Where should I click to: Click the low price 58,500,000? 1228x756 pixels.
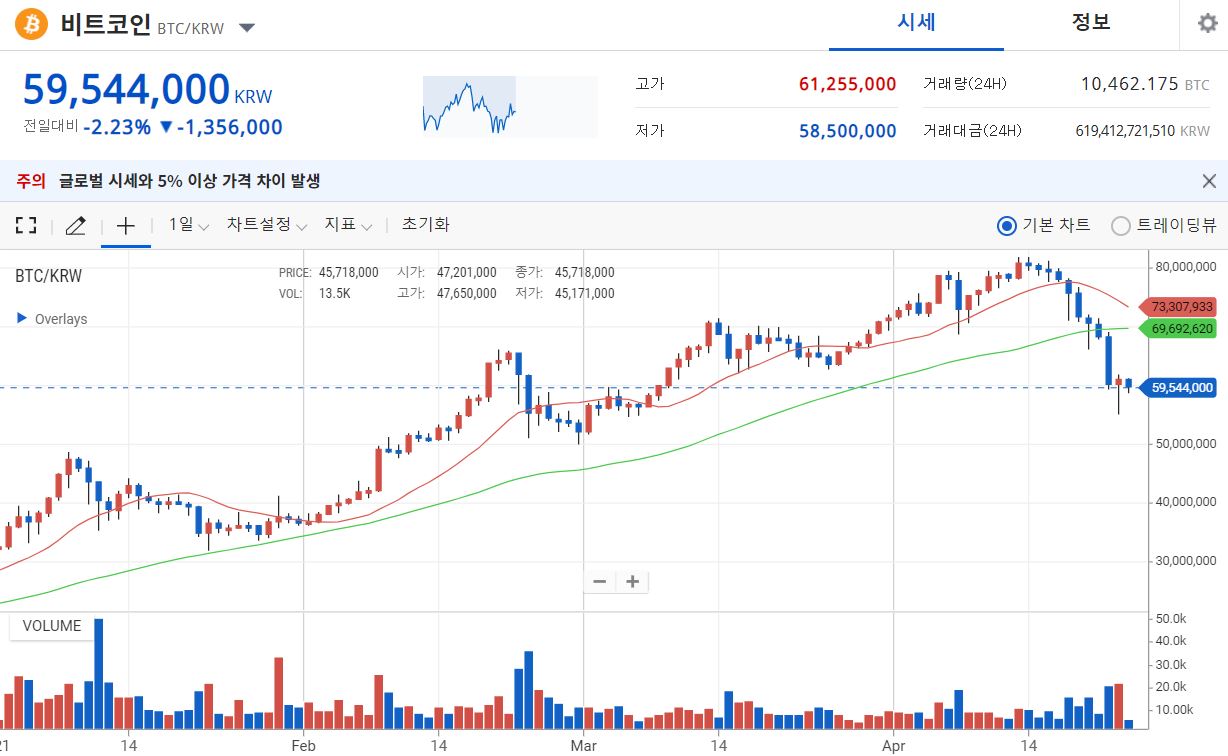[x=848, y=131]
